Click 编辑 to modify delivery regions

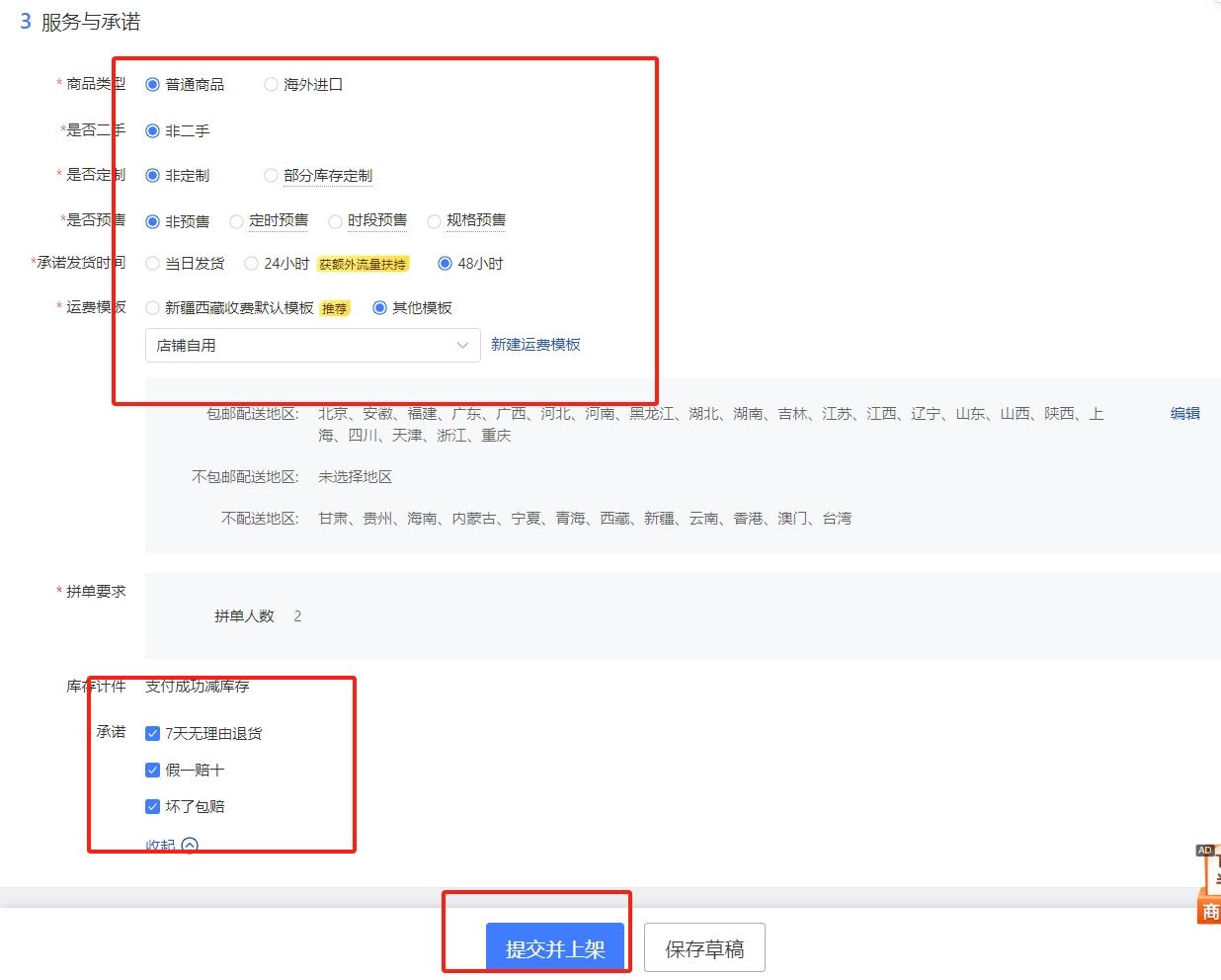click(1183, 414)
